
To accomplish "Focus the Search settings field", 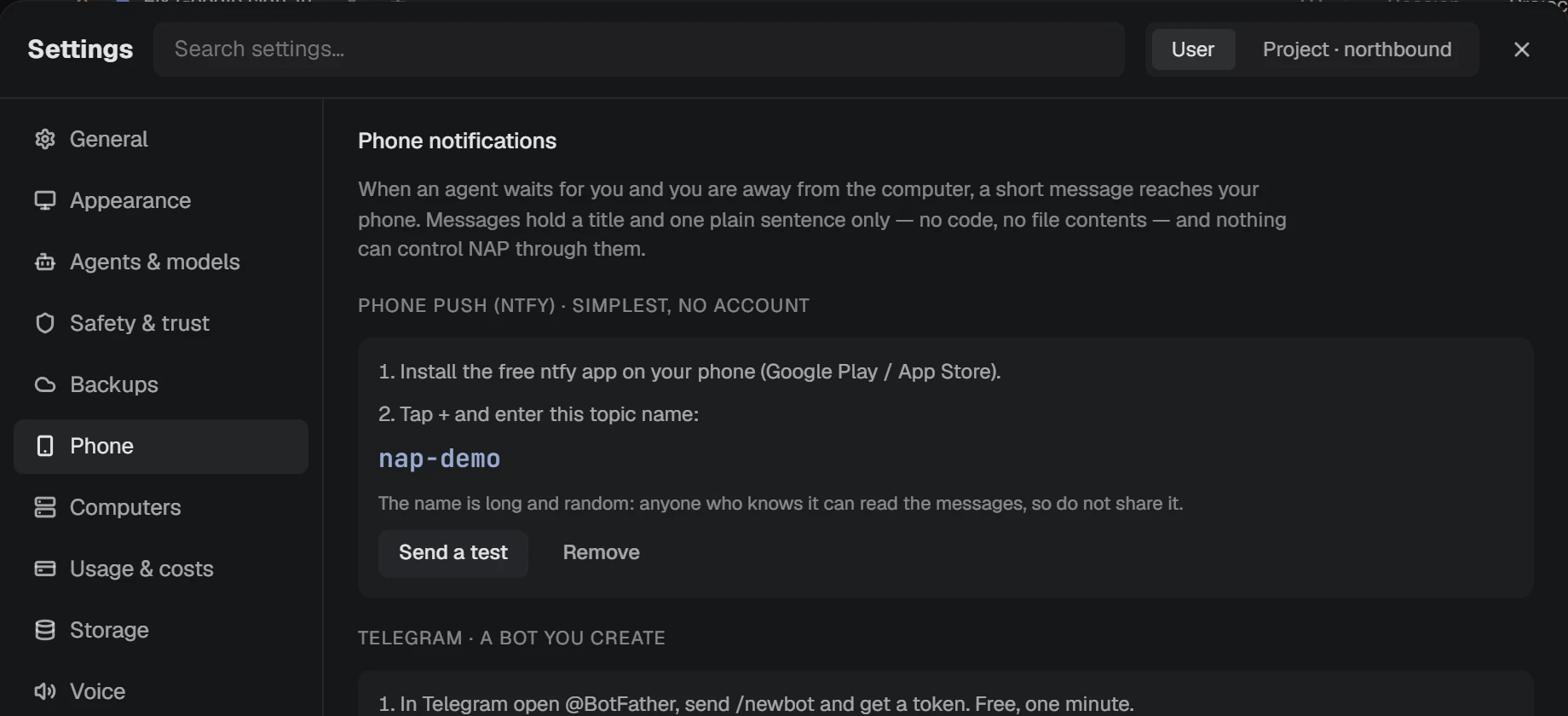I will point(639,49).
